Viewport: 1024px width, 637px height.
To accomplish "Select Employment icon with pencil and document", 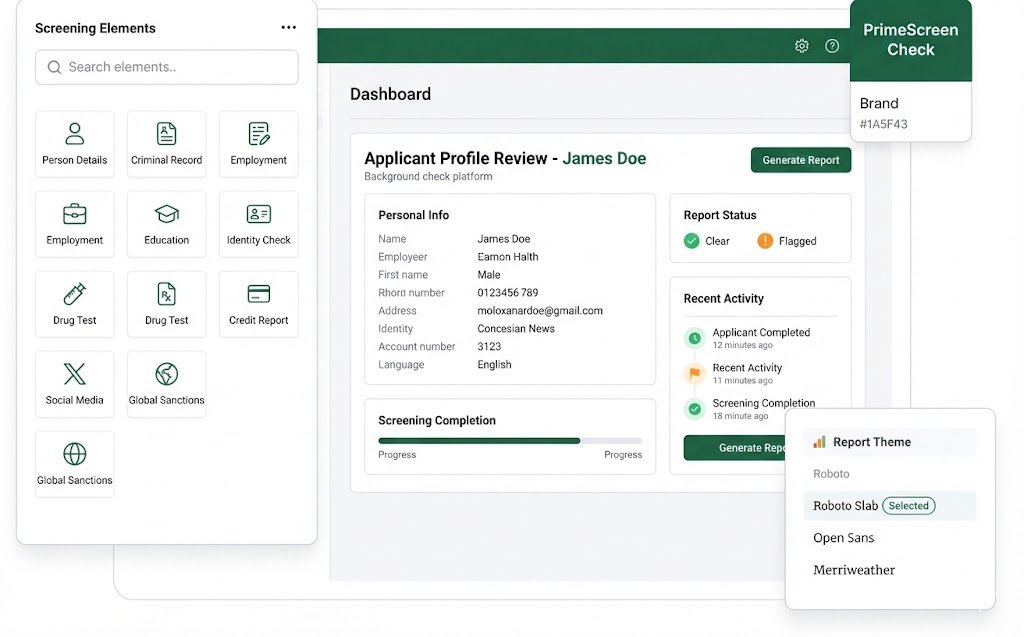I will (258, 135).
